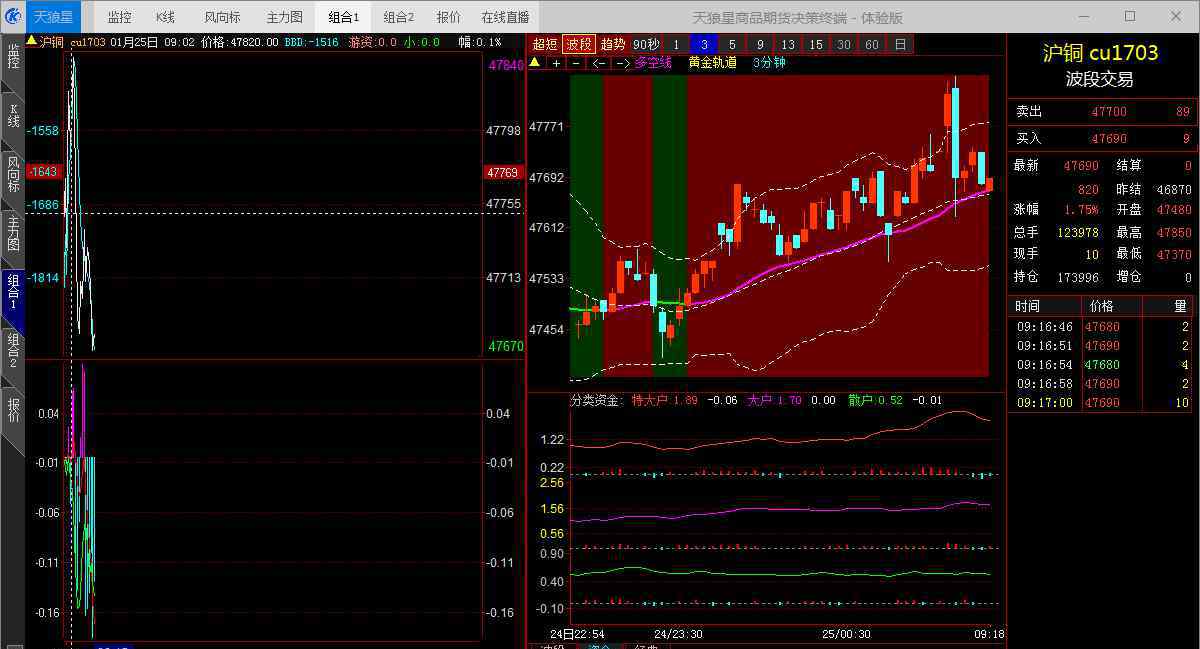1200x649 pixels.
Task: Open the 在线直播 tab
Action: pos(506,17)
